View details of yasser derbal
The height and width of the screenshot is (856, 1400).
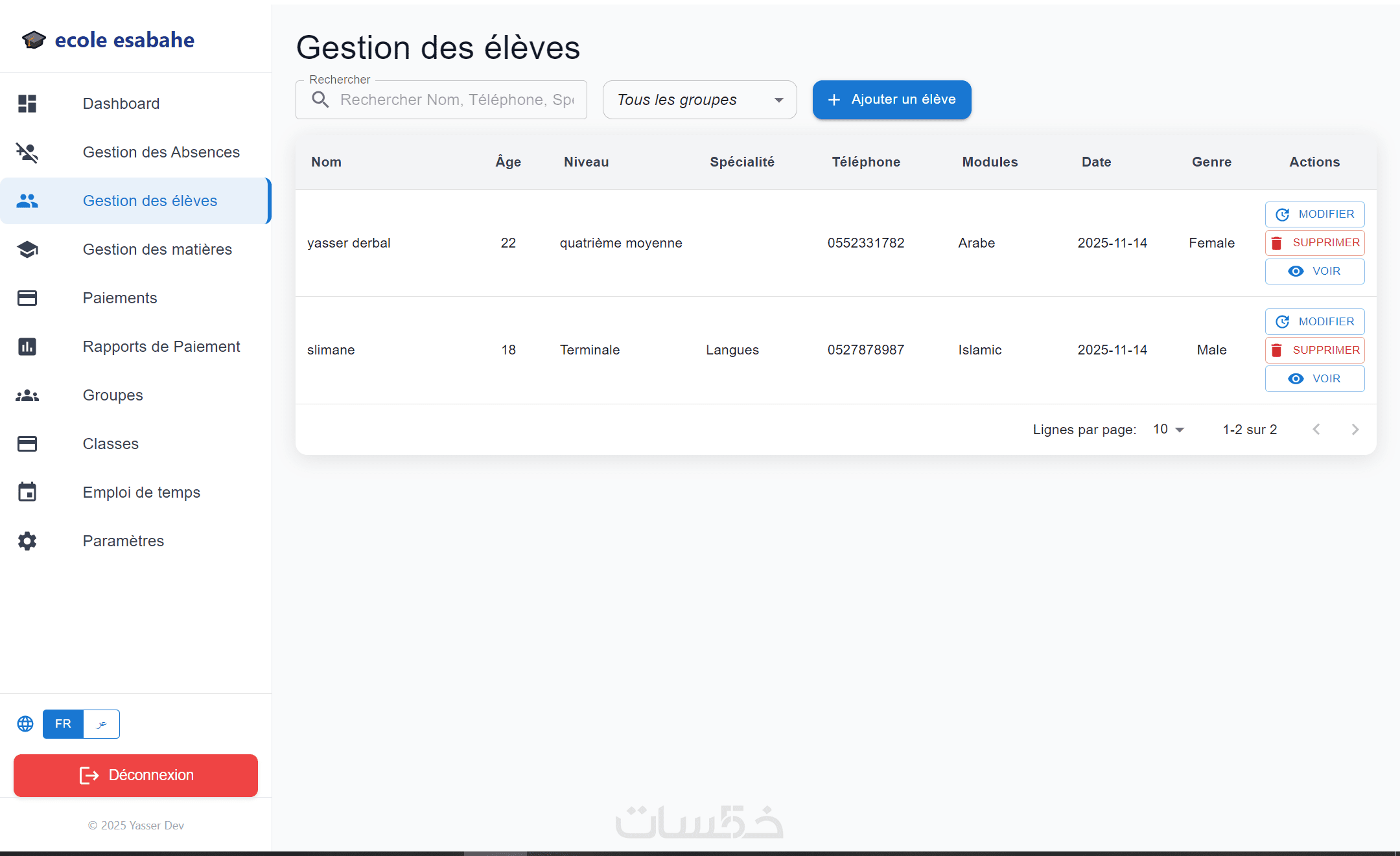click(1314, 272)
